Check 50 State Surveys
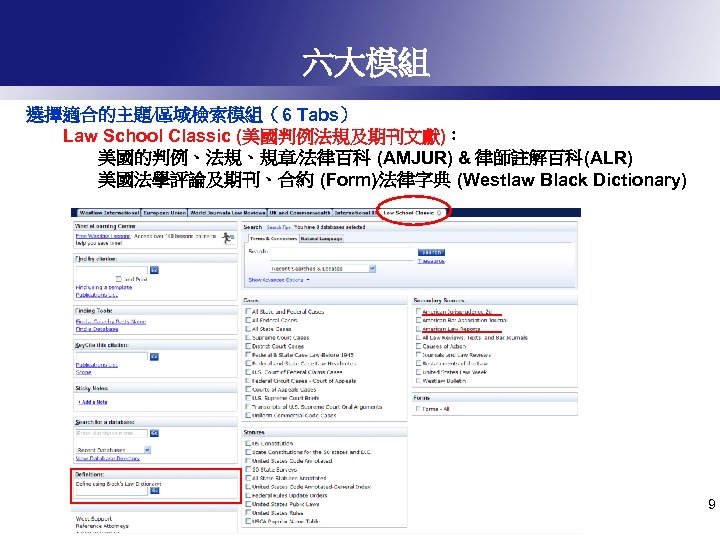This screenshot has height=540, width=720. tap(248, 469)
